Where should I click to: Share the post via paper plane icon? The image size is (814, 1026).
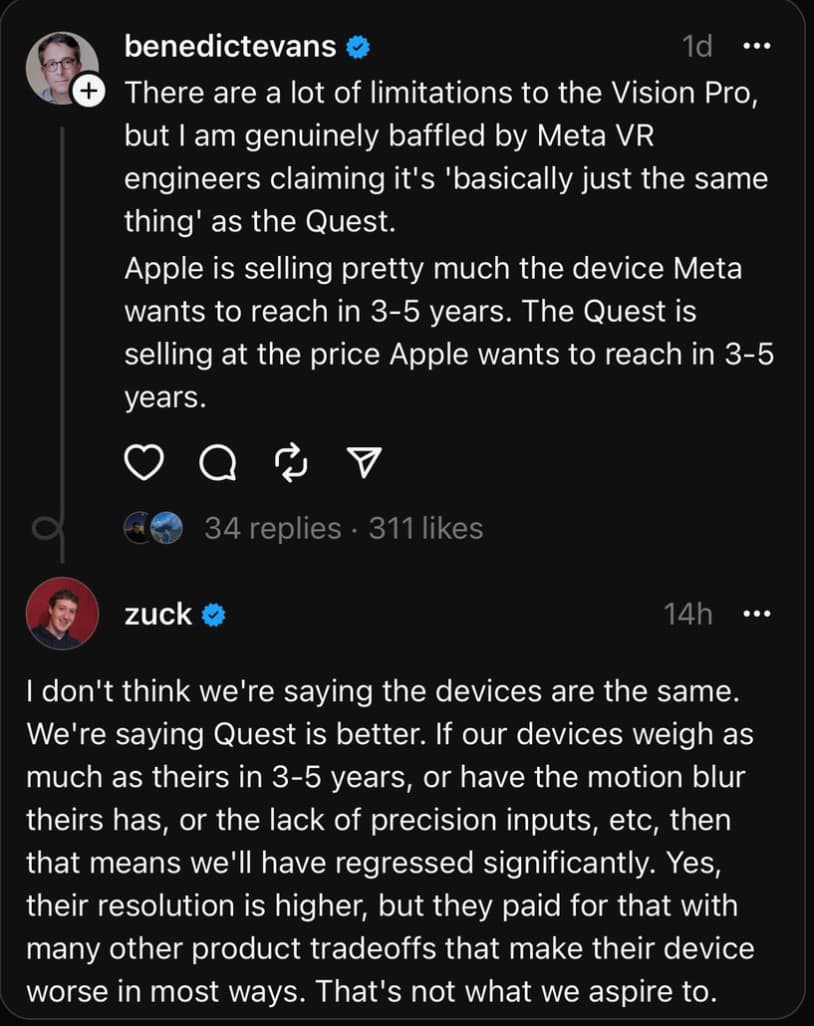tap(364, 461)
